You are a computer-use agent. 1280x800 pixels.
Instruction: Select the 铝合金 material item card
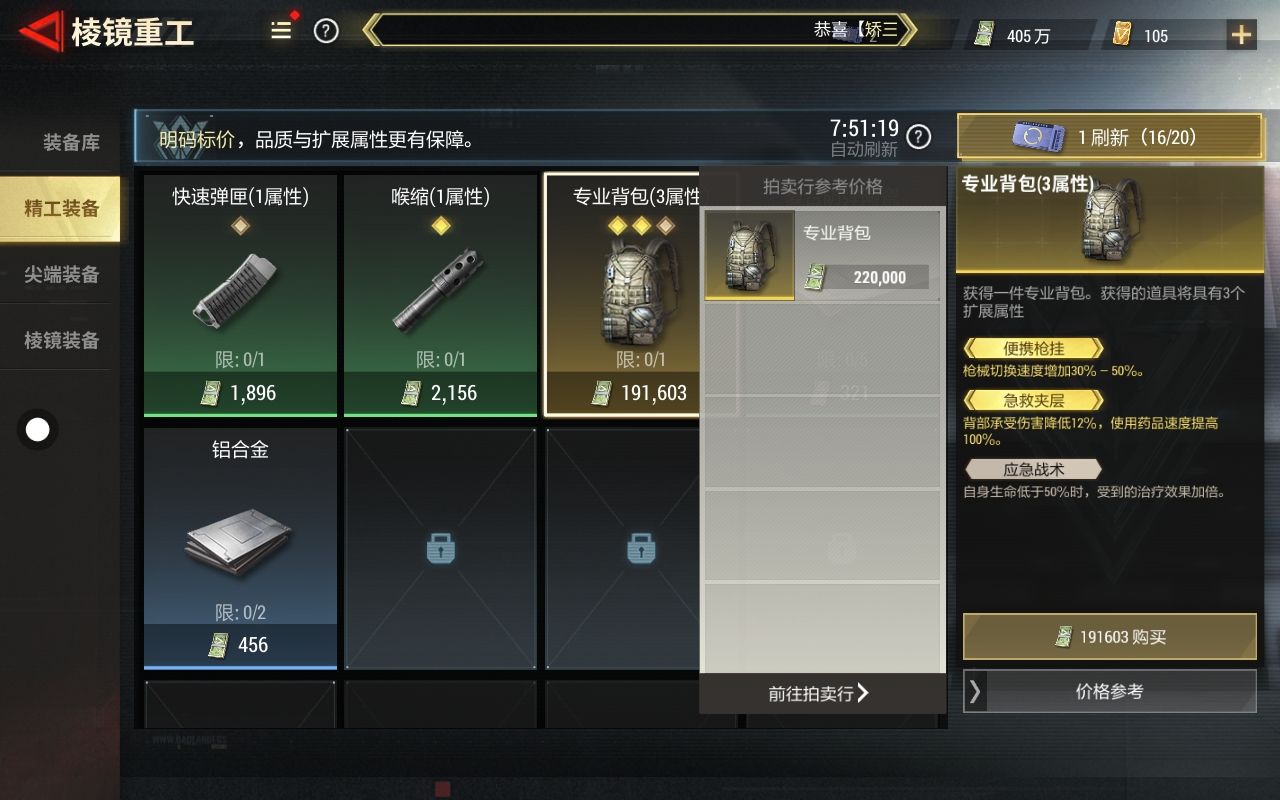point(240,548)
